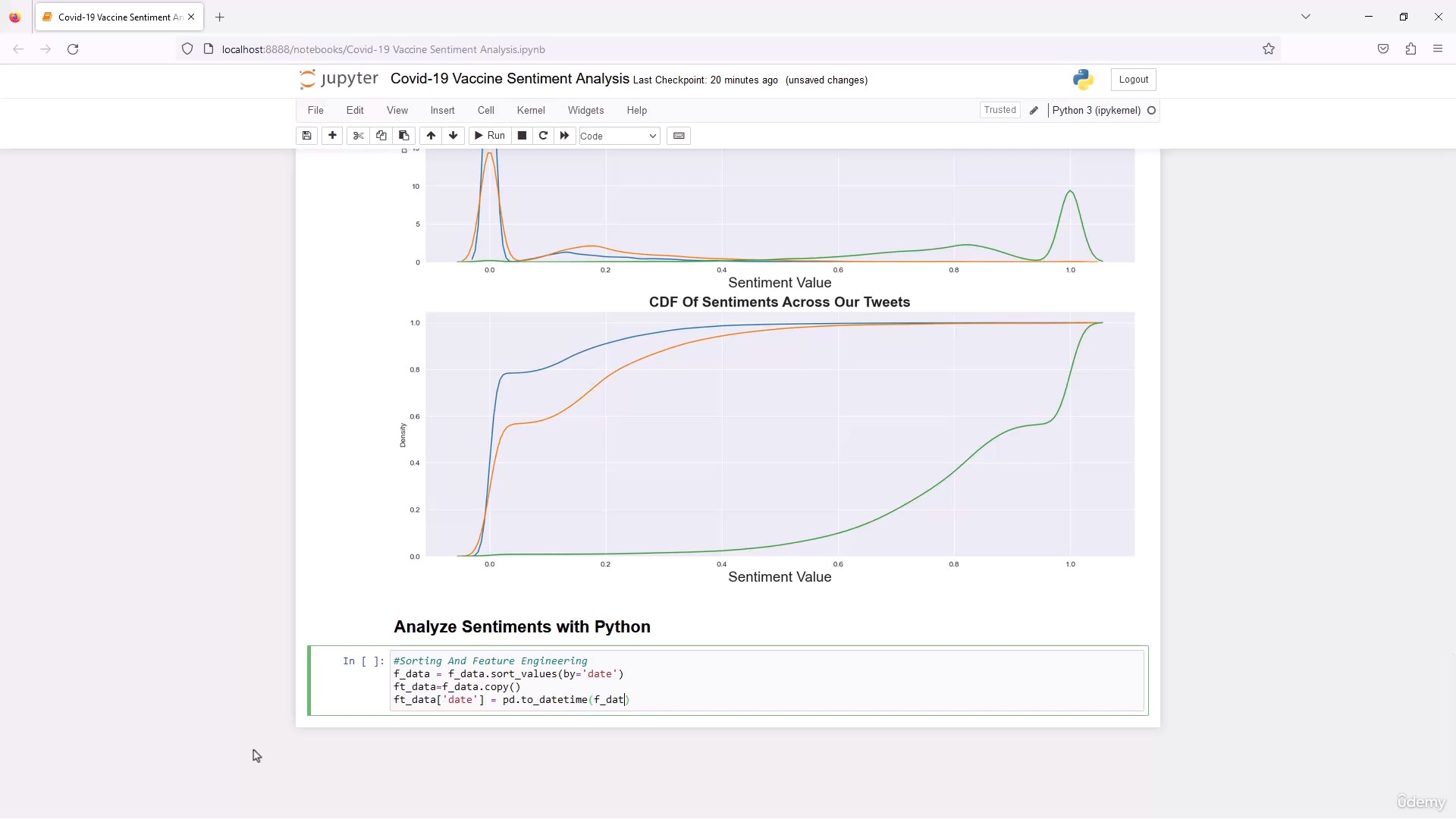Screen dimensions: 1456x819
Task: Open the Kernel menu
Action: coord(531,111)
